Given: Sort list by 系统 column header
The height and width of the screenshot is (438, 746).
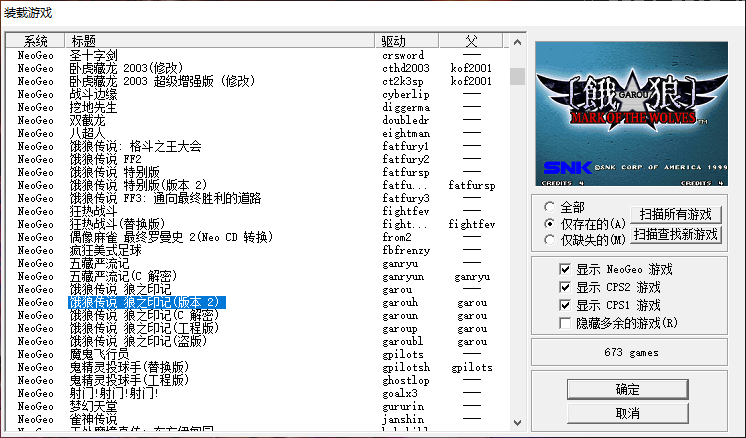Looking at the screenshot, I should [x=35, y=41].
